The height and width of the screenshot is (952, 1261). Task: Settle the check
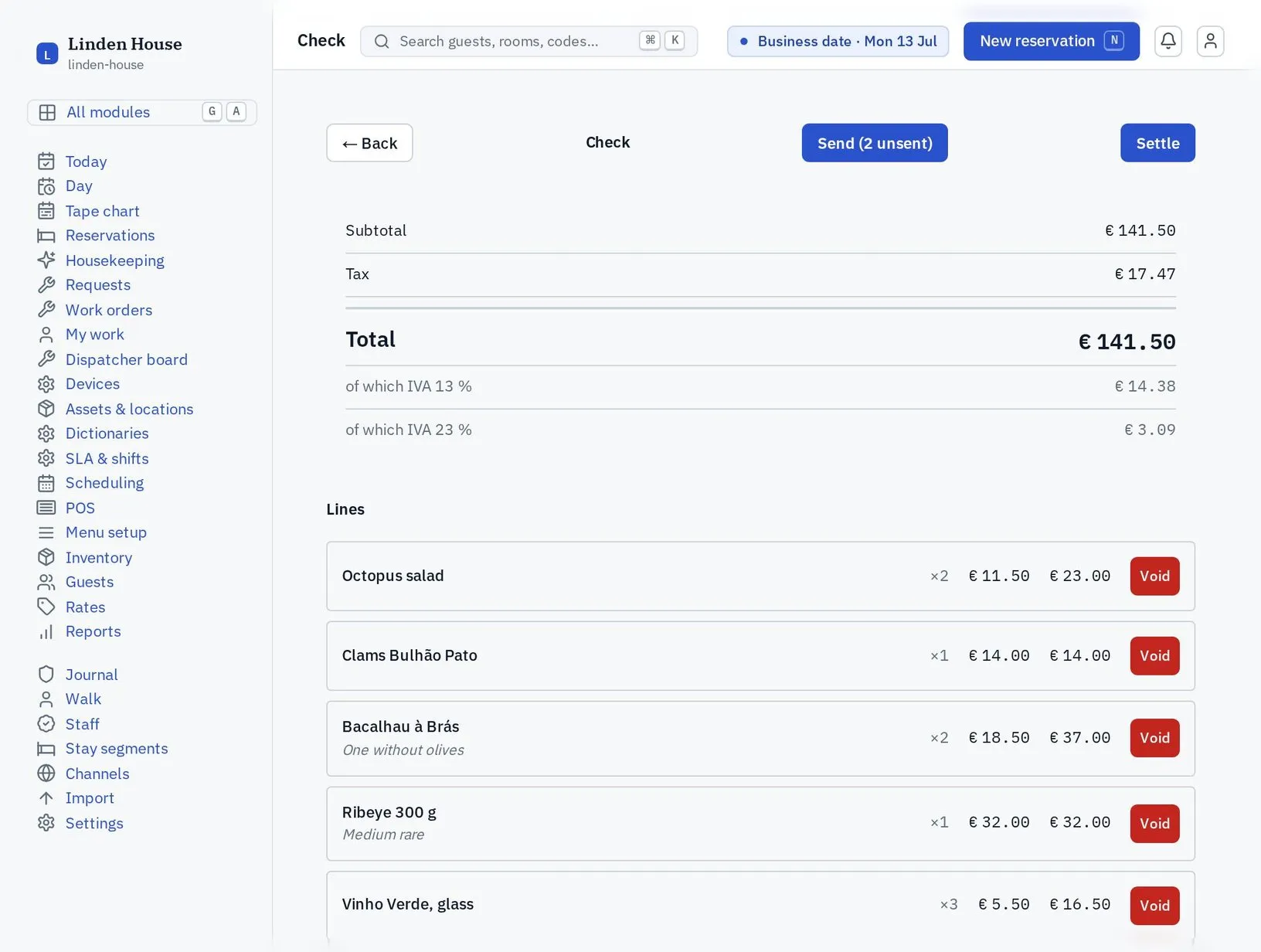1157,143
